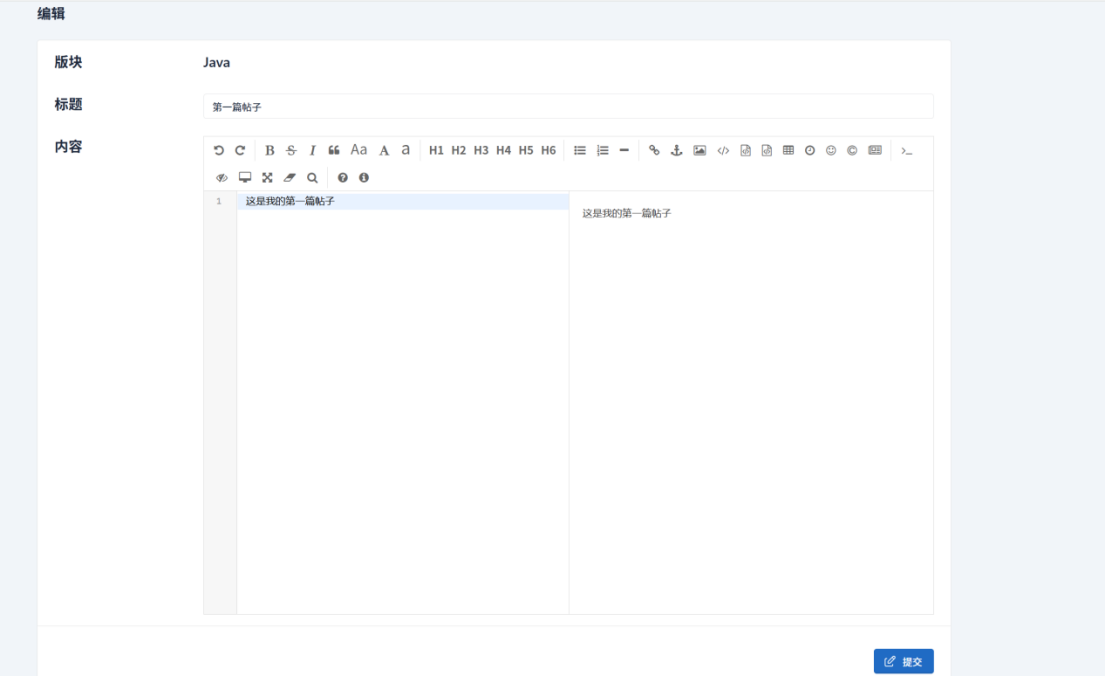Insert an ordered numbered list

coord(602,150)
